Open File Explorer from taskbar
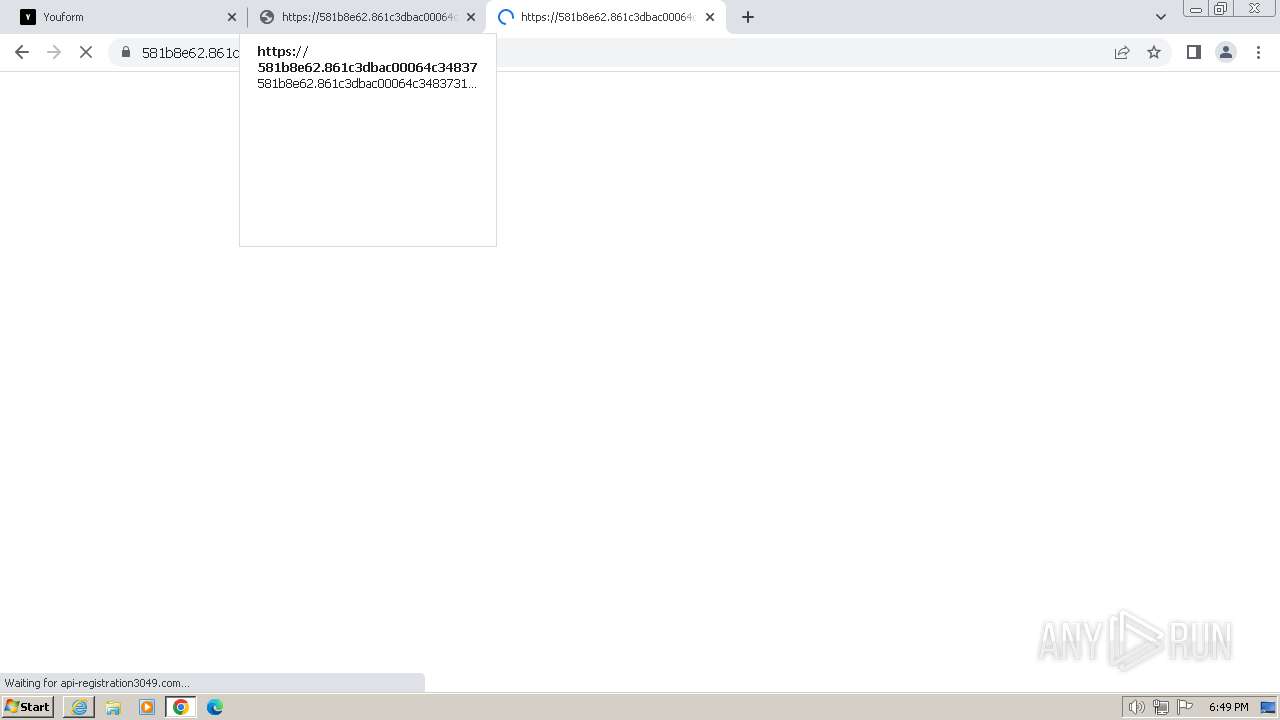The height and width of the screenshot is (720, 1280). pyautogui.click(x=113, y=707)
